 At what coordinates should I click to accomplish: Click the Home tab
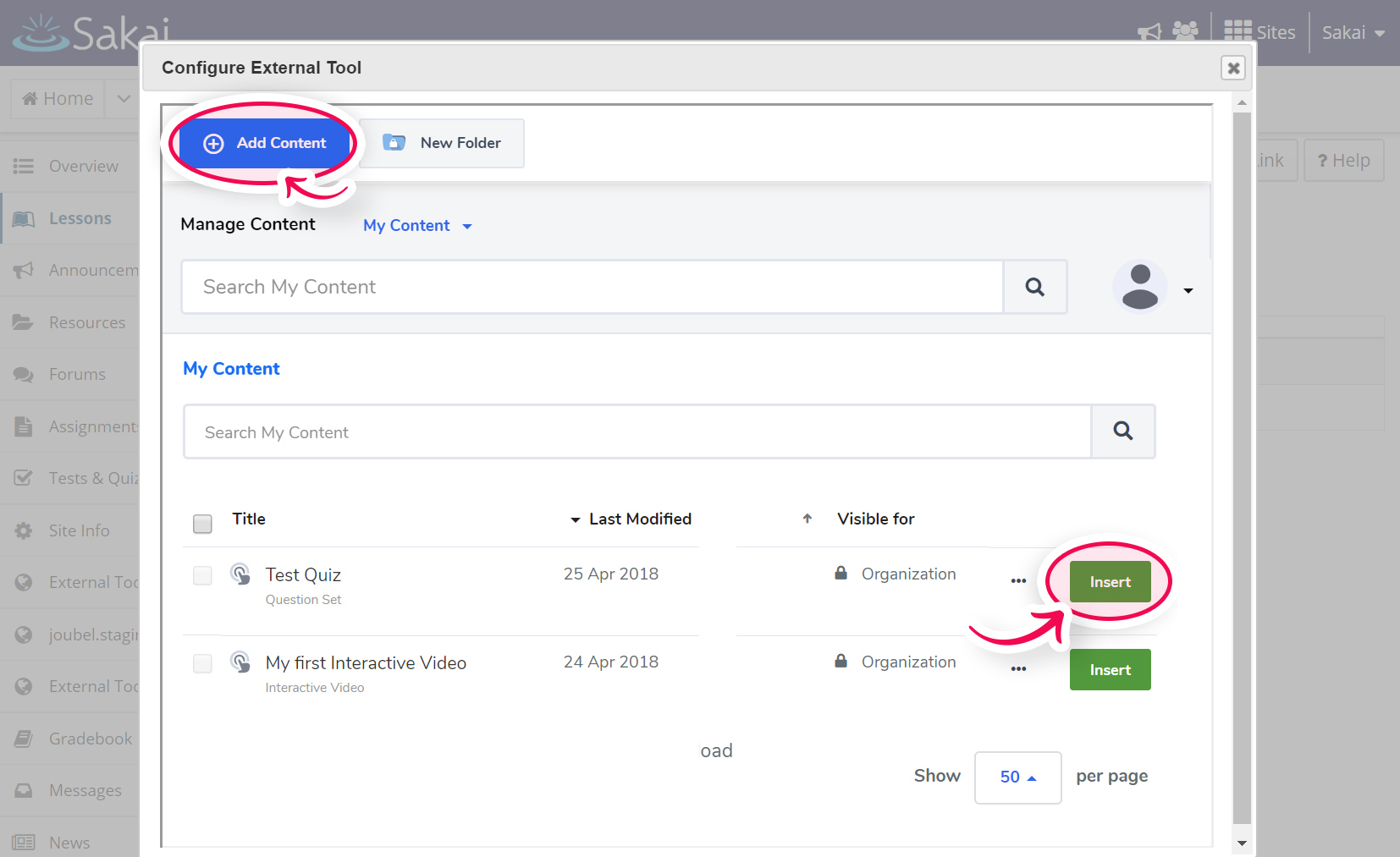click(x=58, y=99)
